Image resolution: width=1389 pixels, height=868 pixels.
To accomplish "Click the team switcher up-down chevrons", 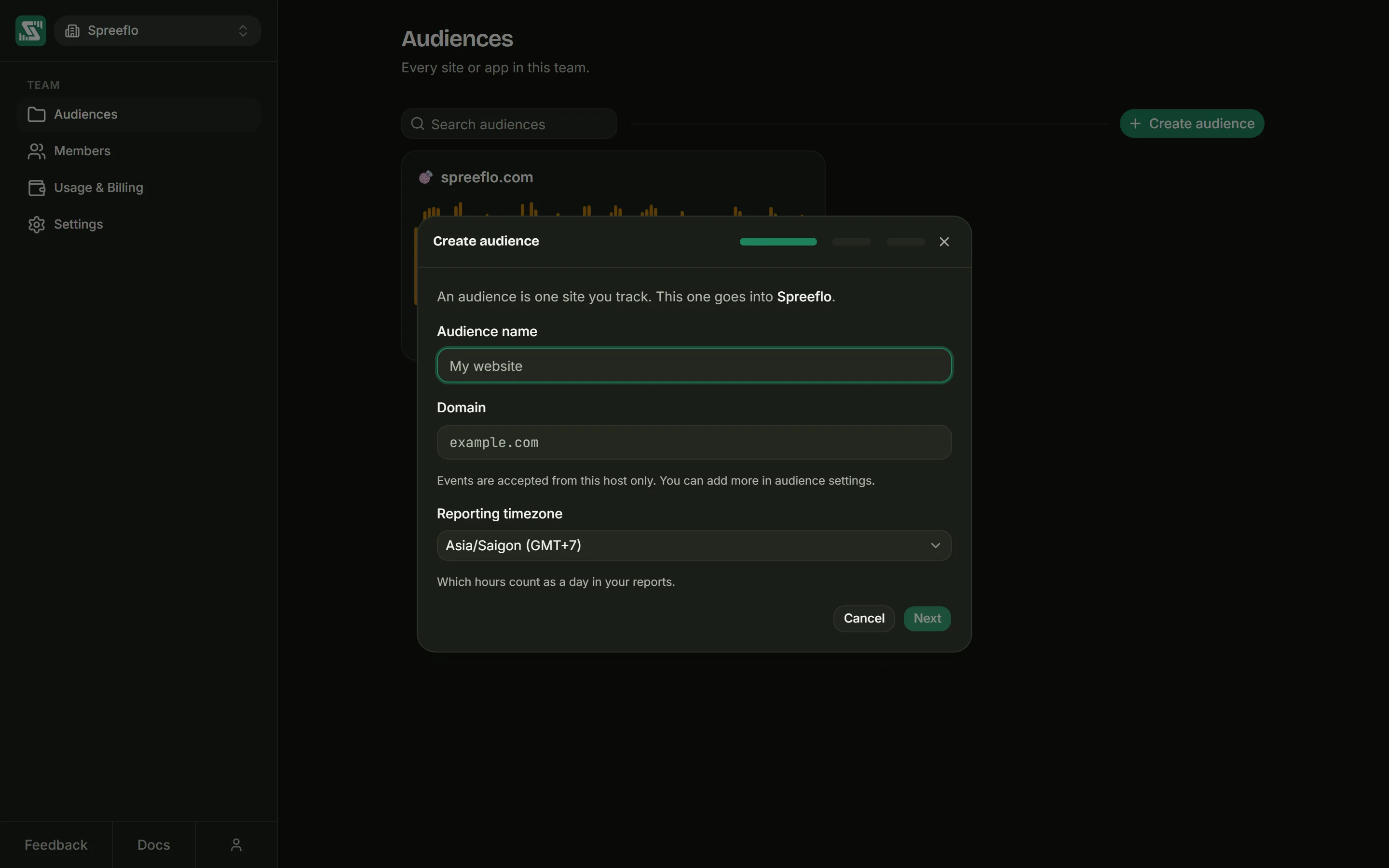I will [x=243, y=30].
